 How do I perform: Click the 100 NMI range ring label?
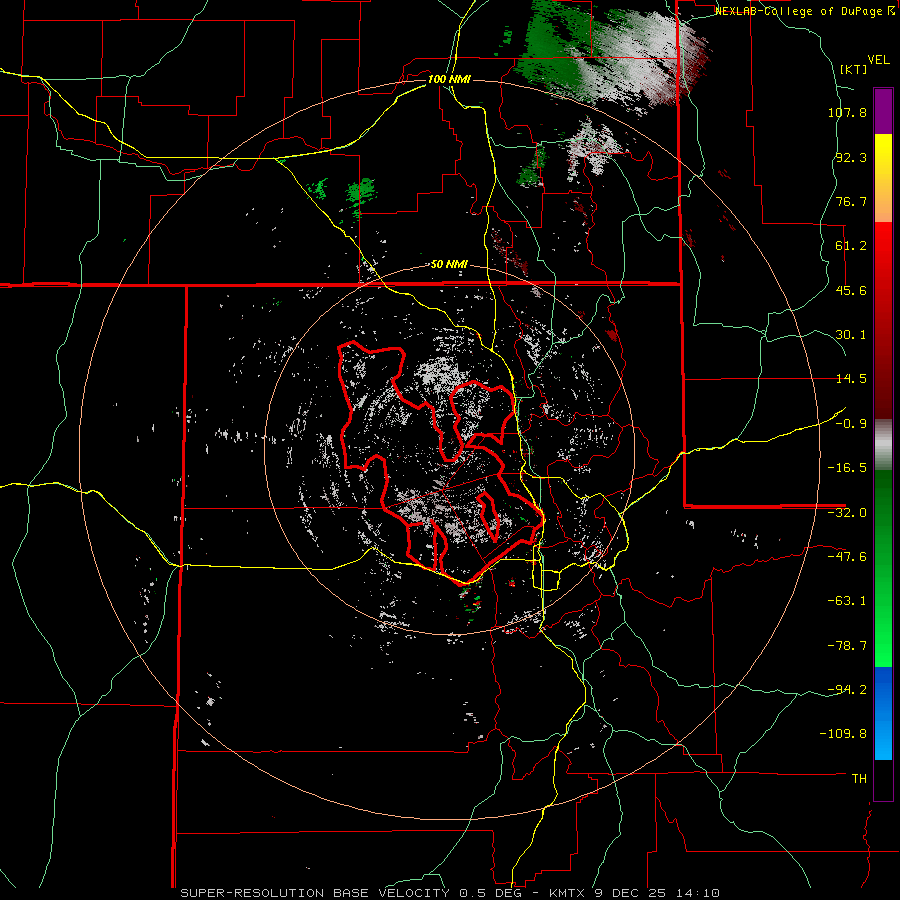click(x=449, y=79)
